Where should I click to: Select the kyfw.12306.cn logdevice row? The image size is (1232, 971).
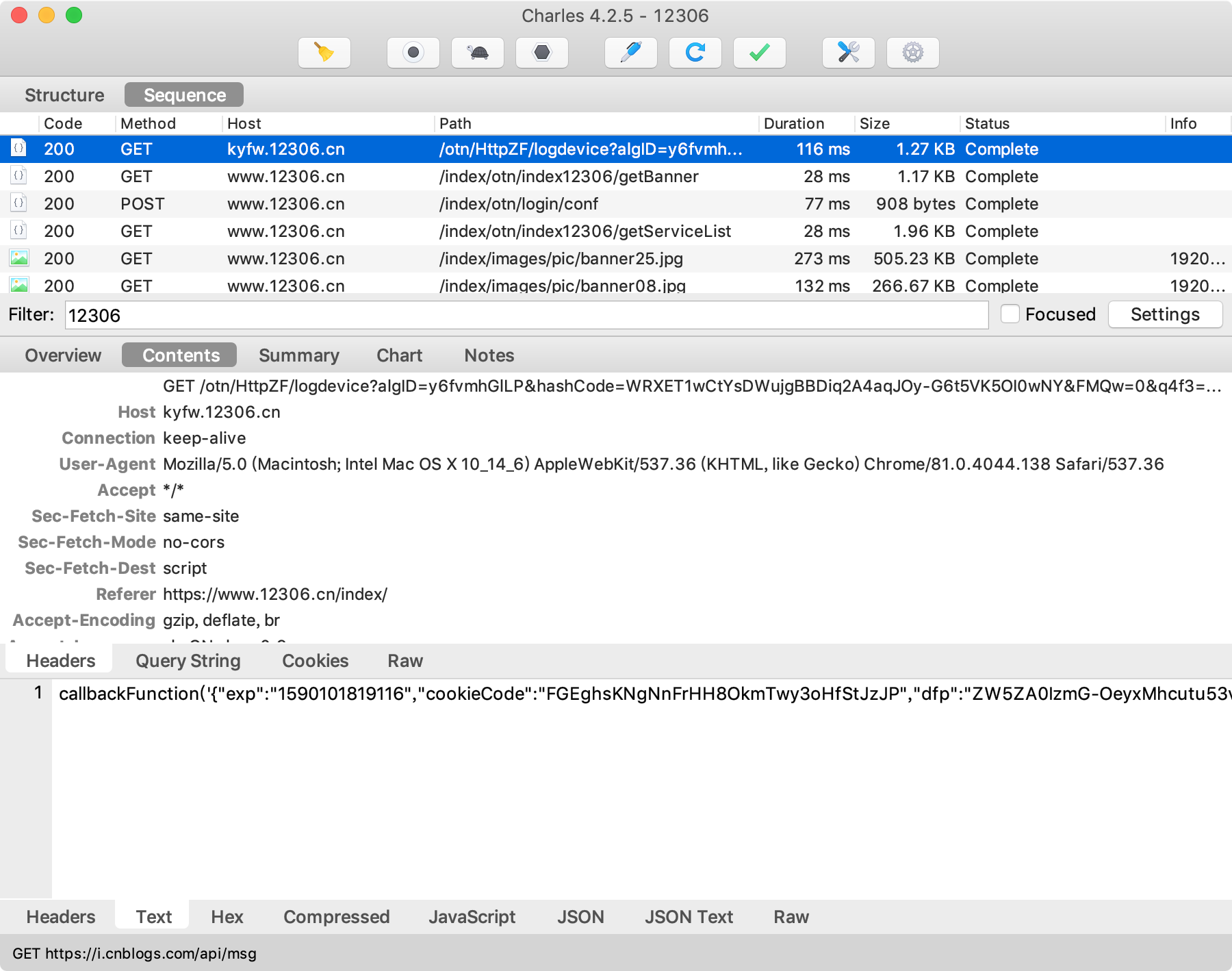click(x=616, y=149)
